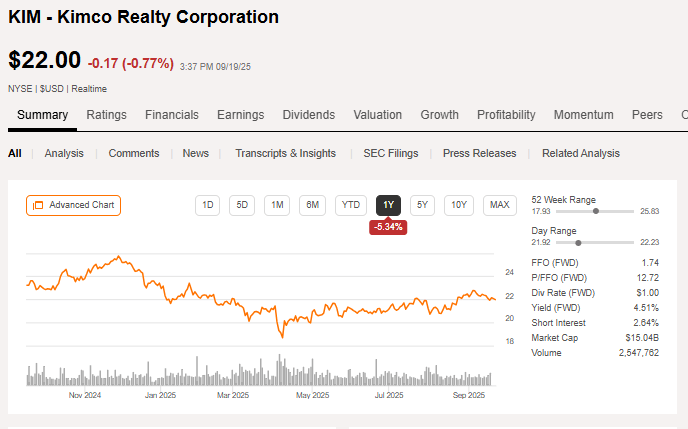The height and width of the screenshot is (429, 688).
Task: Open the Financials tab
Action: pos(172,115)
